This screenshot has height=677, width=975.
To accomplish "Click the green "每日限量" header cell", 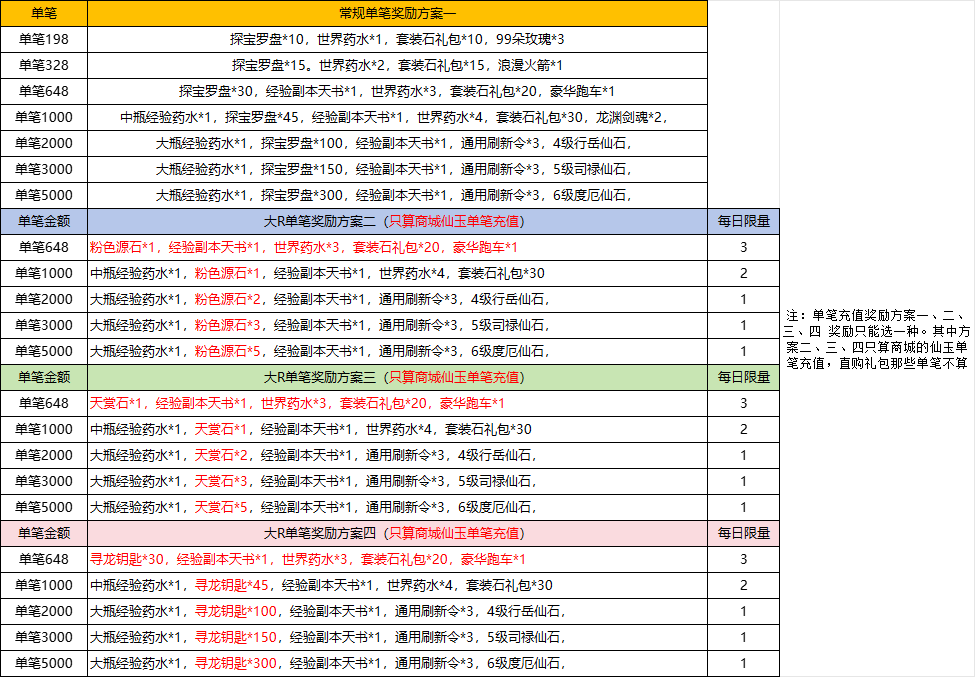I will pyautogui.click(x=743, y=377).
